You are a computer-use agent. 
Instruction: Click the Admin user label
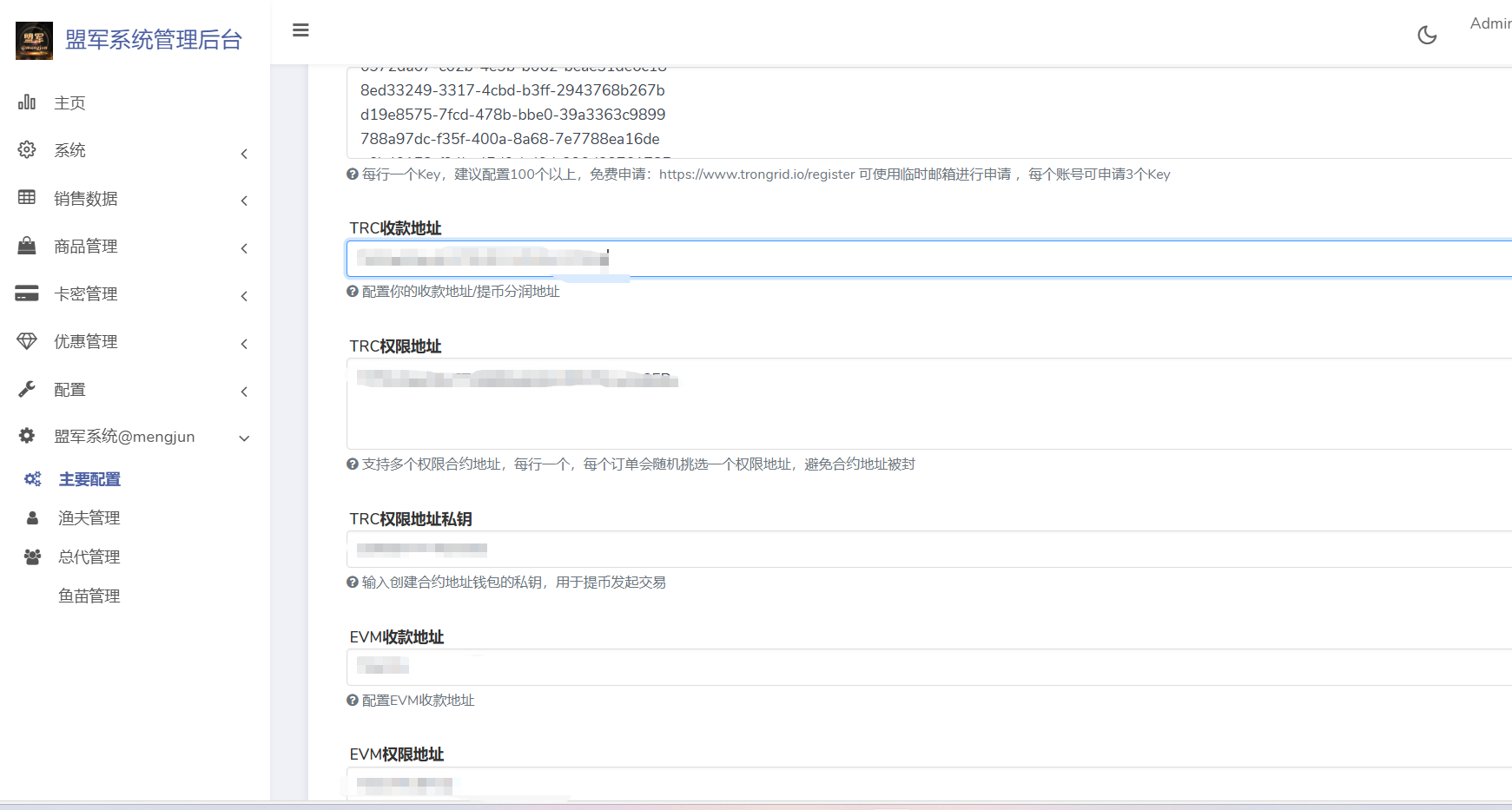click(x=1489, y=24)
